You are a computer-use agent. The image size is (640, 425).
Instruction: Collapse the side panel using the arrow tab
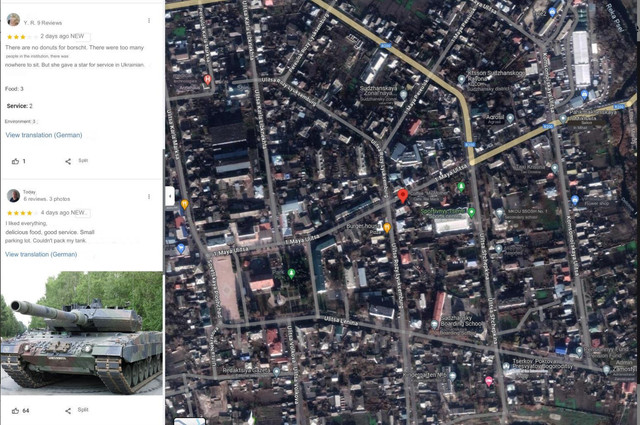(x=170, y=196)
